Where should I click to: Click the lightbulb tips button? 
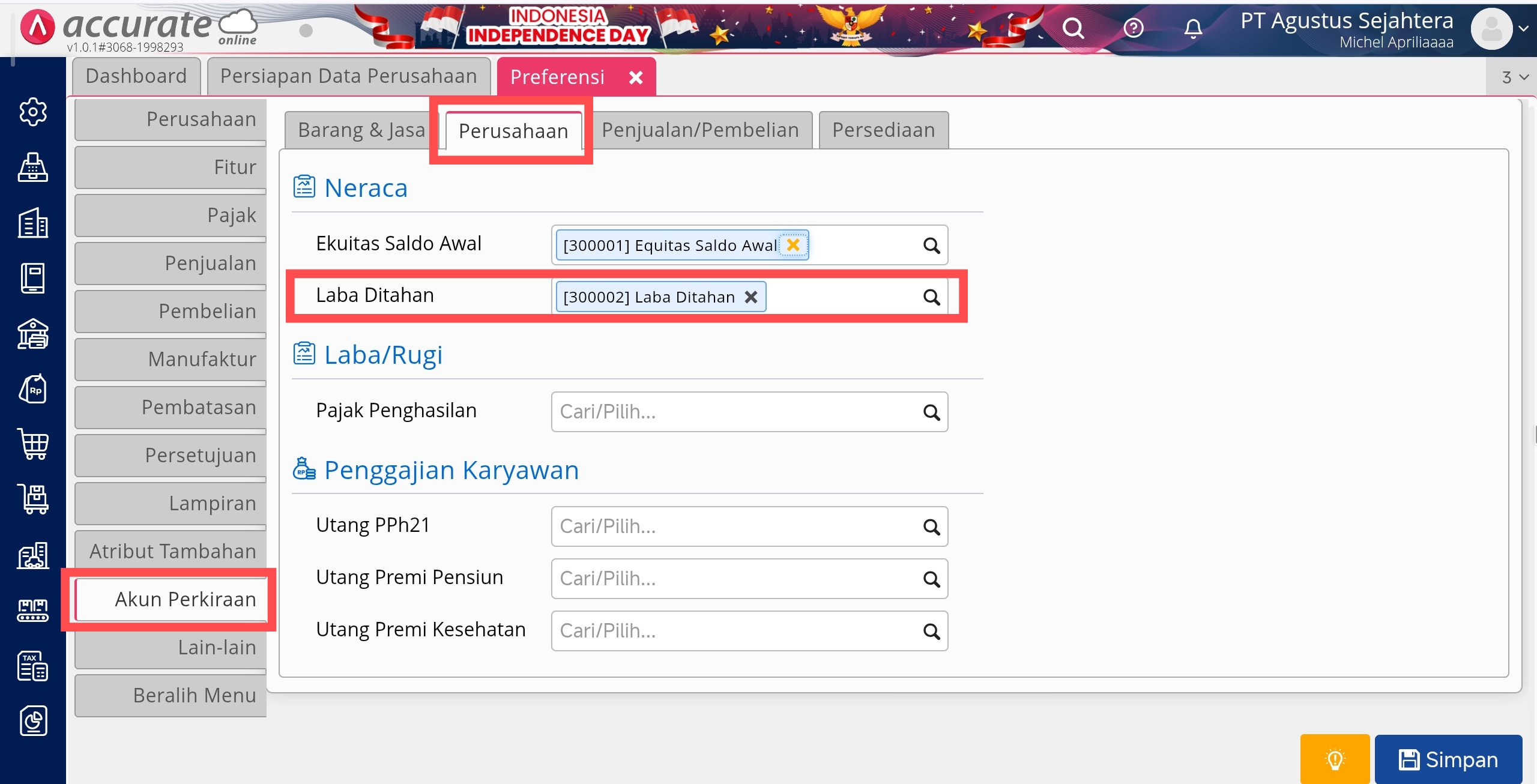pos(1335,759)
